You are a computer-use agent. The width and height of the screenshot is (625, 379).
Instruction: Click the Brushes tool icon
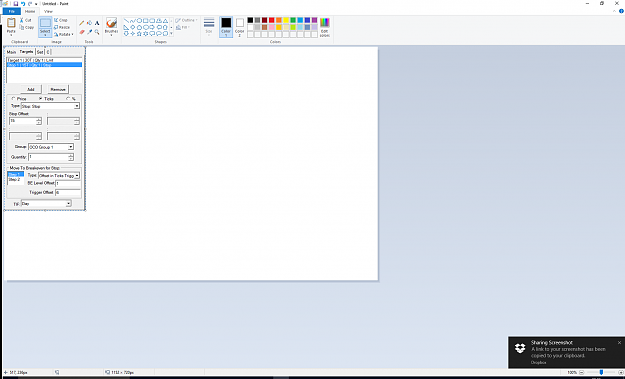pyautogui.click(x=111, y=23)
